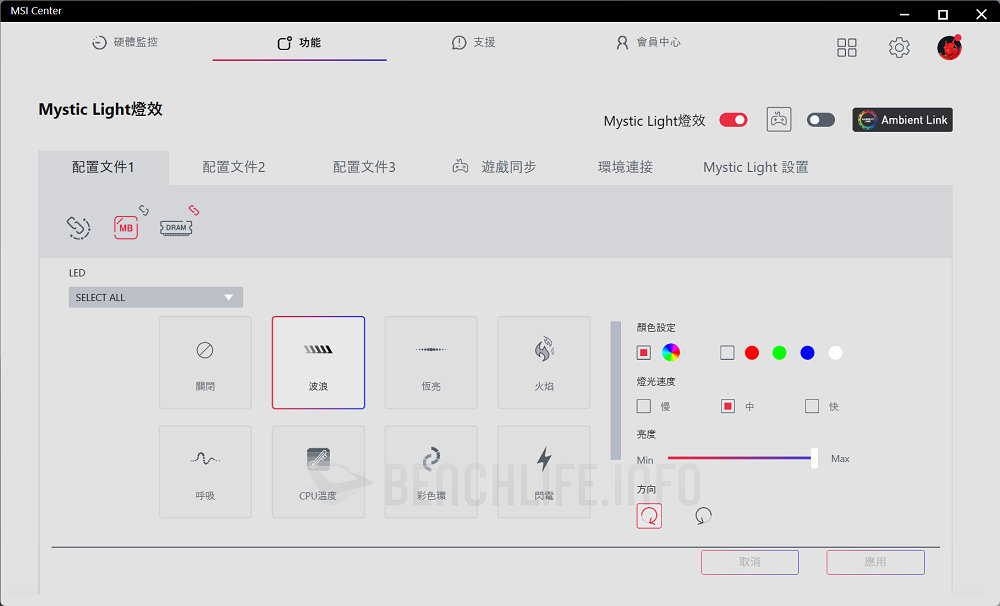Switch to 環境連接 ambient link tab
The width and height of the screenshot is (1000, 606).
coord(625,167)
